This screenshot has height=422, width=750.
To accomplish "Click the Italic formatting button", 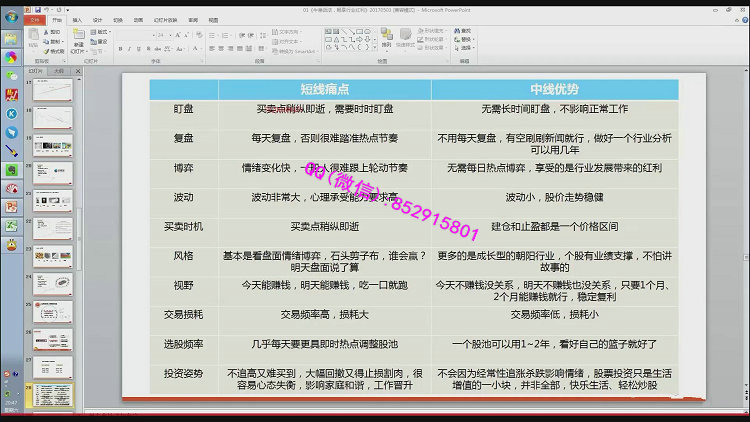I will (129, 48).
